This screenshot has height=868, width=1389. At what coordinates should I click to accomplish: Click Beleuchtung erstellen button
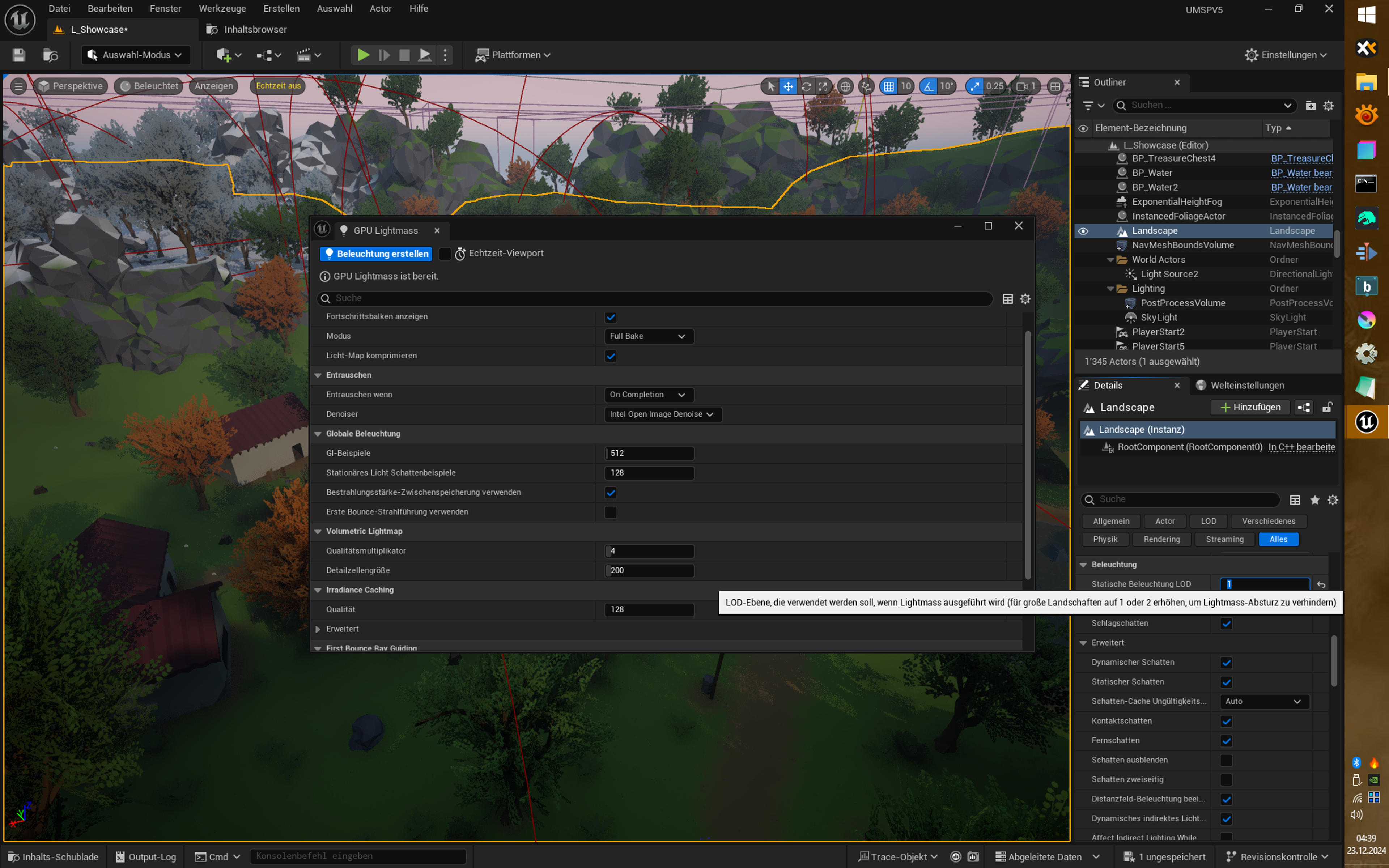376,254
